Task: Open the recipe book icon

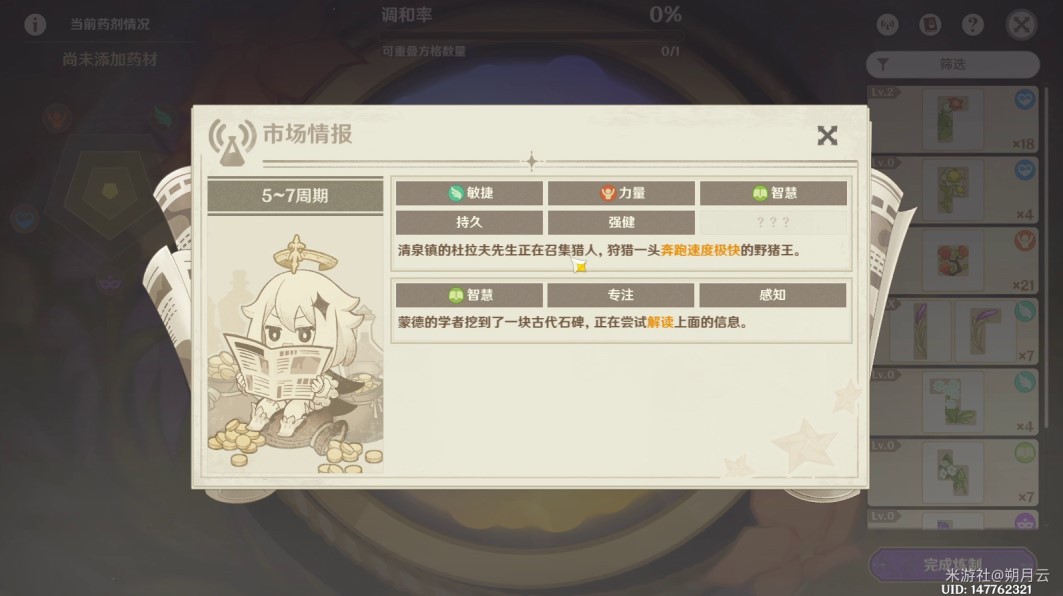Action: (929, 25)
